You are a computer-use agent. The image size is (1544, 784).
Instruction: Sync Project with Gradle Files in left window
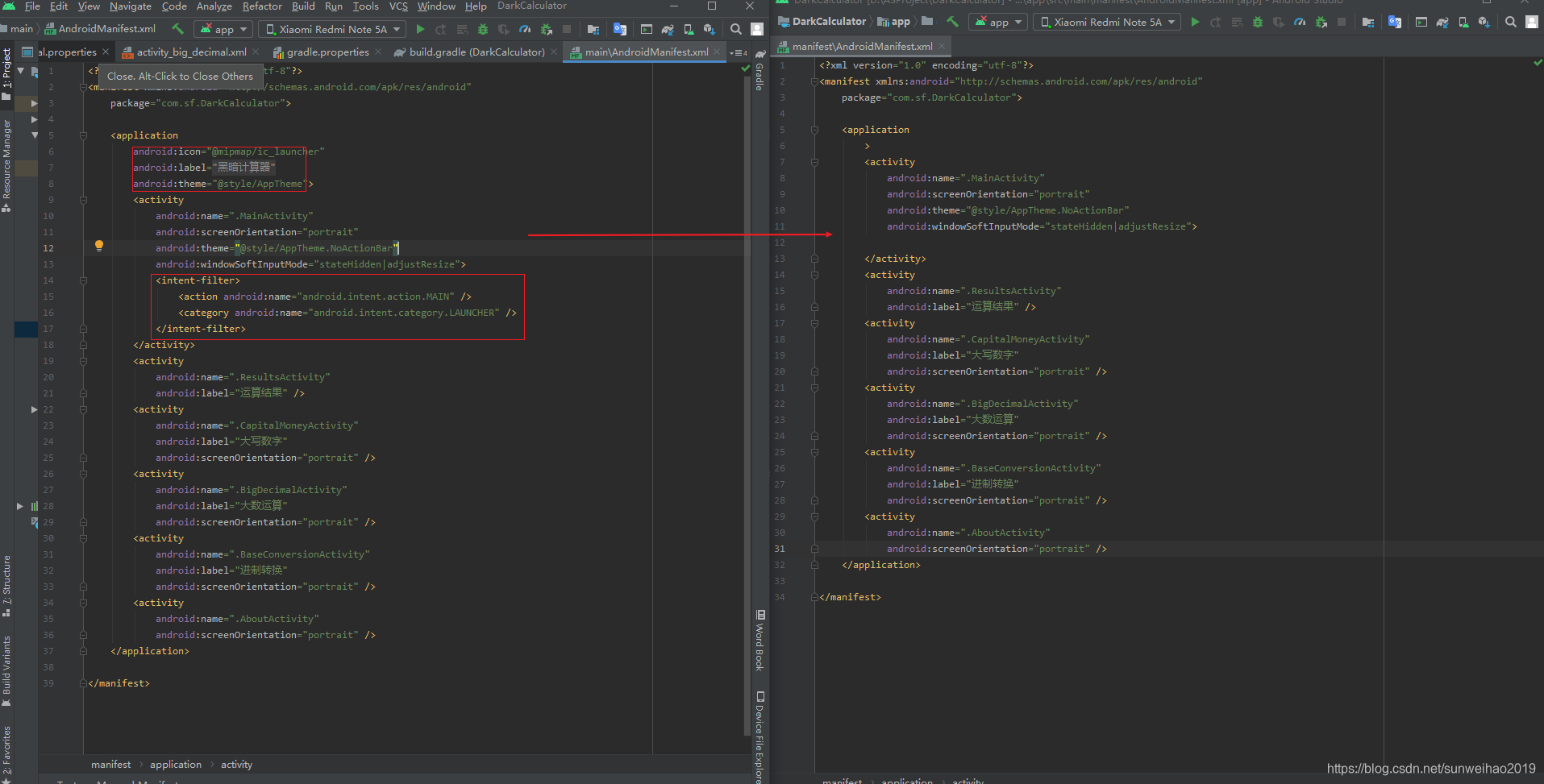[x=668, y=29]
